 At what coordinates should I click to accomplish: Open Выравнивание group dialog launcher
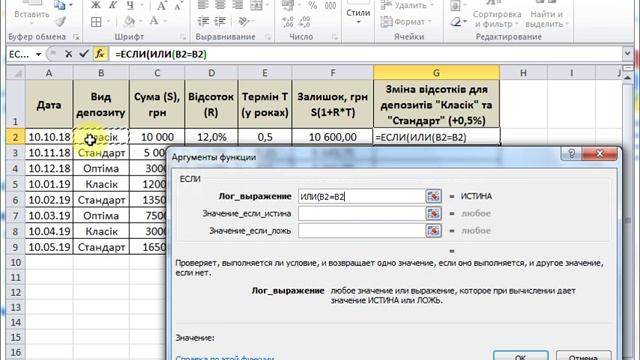pos(268,37)
